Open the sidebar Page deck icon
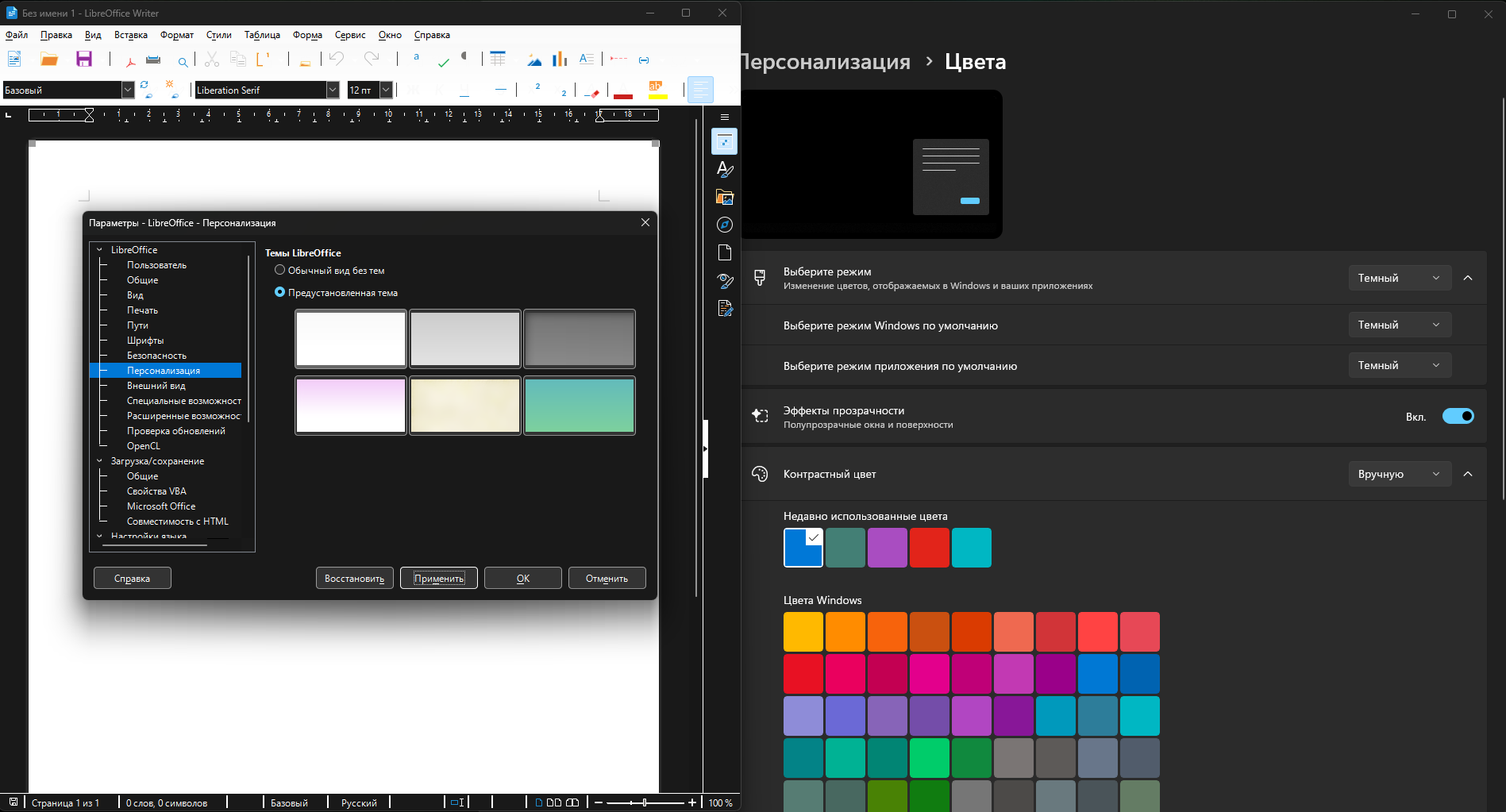Viewport: 1506px width, 812px height. click(x=724, y=252)
